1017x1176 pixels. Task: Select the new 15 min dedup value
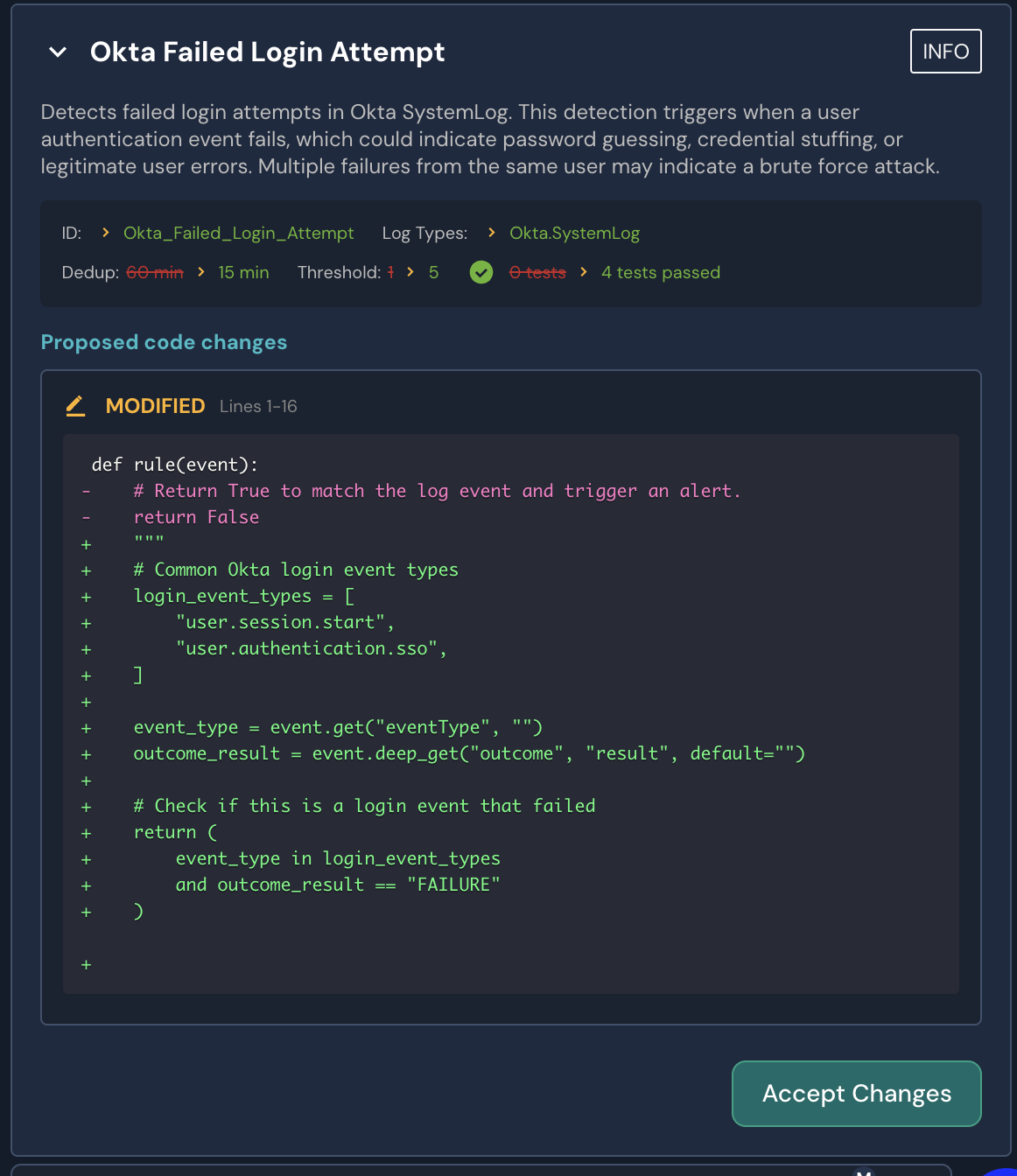[x=243, y=273]
